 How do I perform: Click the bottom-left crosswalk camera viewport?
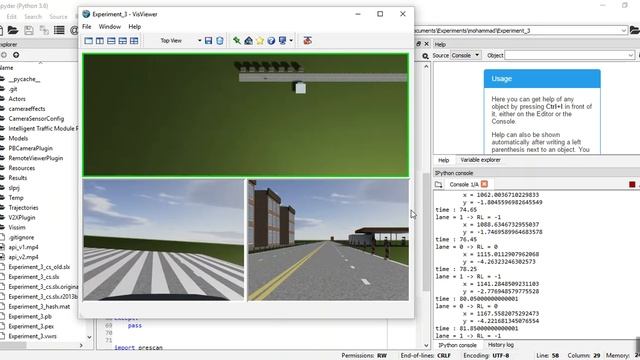pos(163,240)
